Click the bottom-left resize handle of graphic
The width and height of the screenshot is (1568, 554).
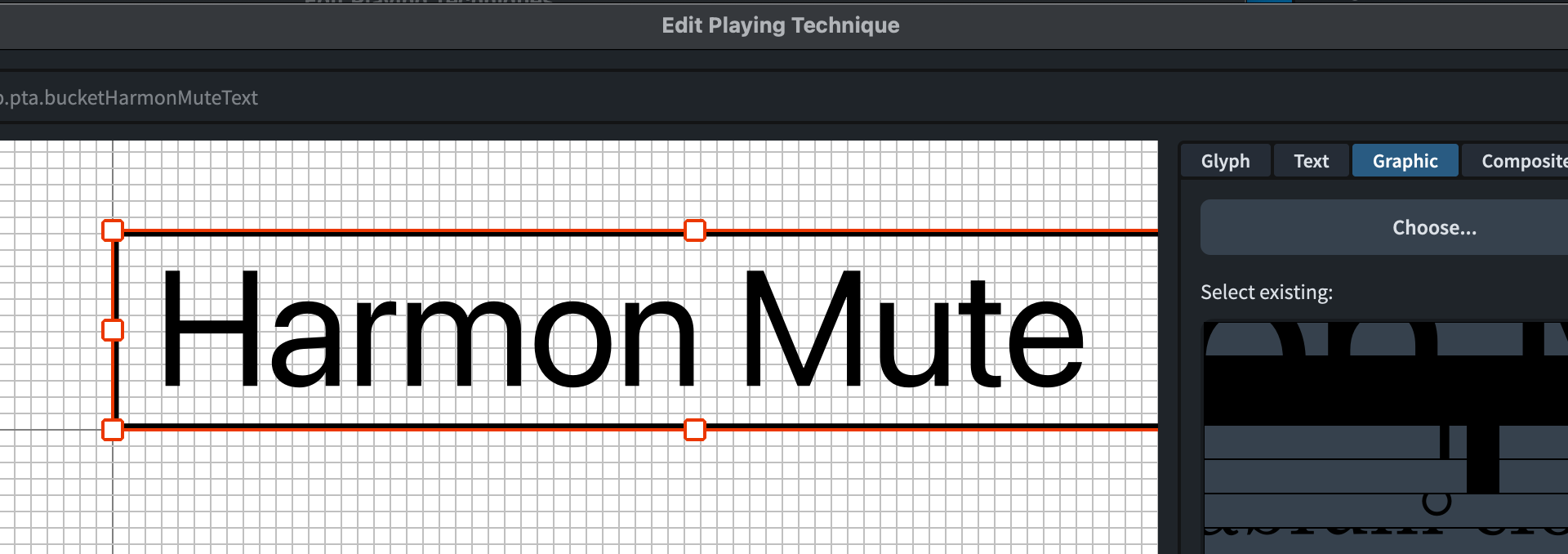pyautogui.click(x=113, y=430)
